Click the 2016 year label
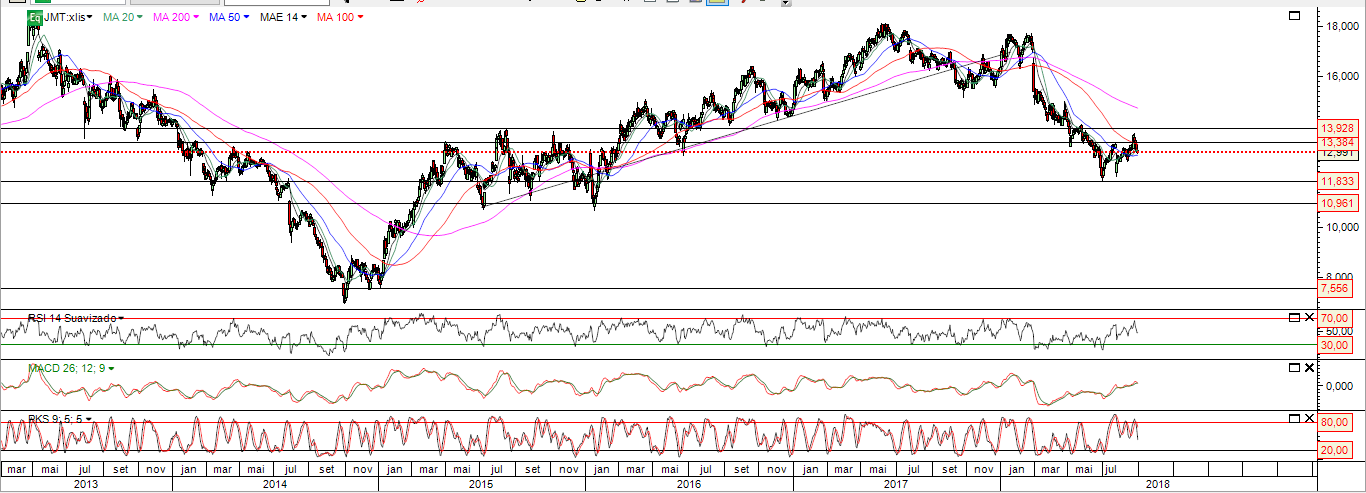The width and height of the screenshot is (1366, 493). click(688, 484)
